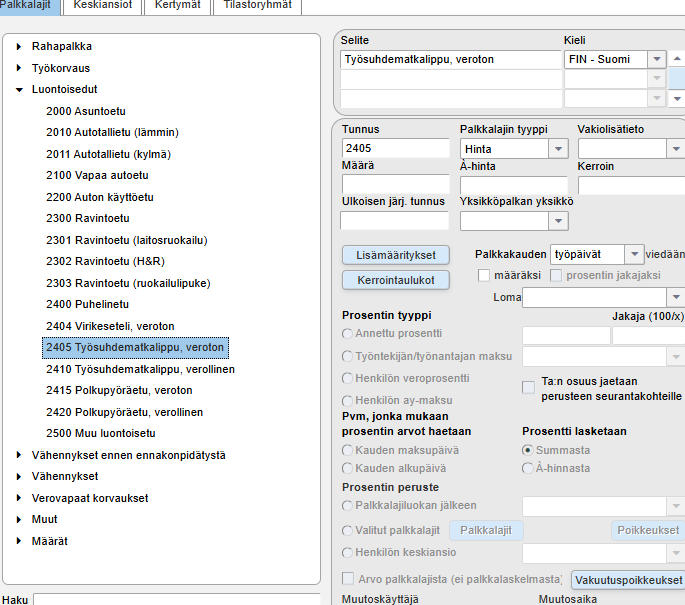Expand Vähennykset ennen ennakonpidätystä node
The width and height of the screenshot is (685, 605).
tap(19, 455)
